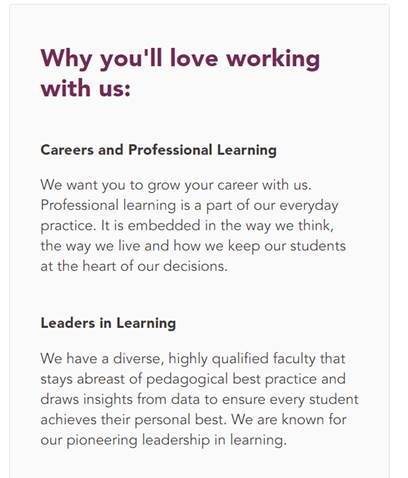Click the line "our pioneering leadership in learning."
Screen dimensions: 408x478
[x=164, y=440]
